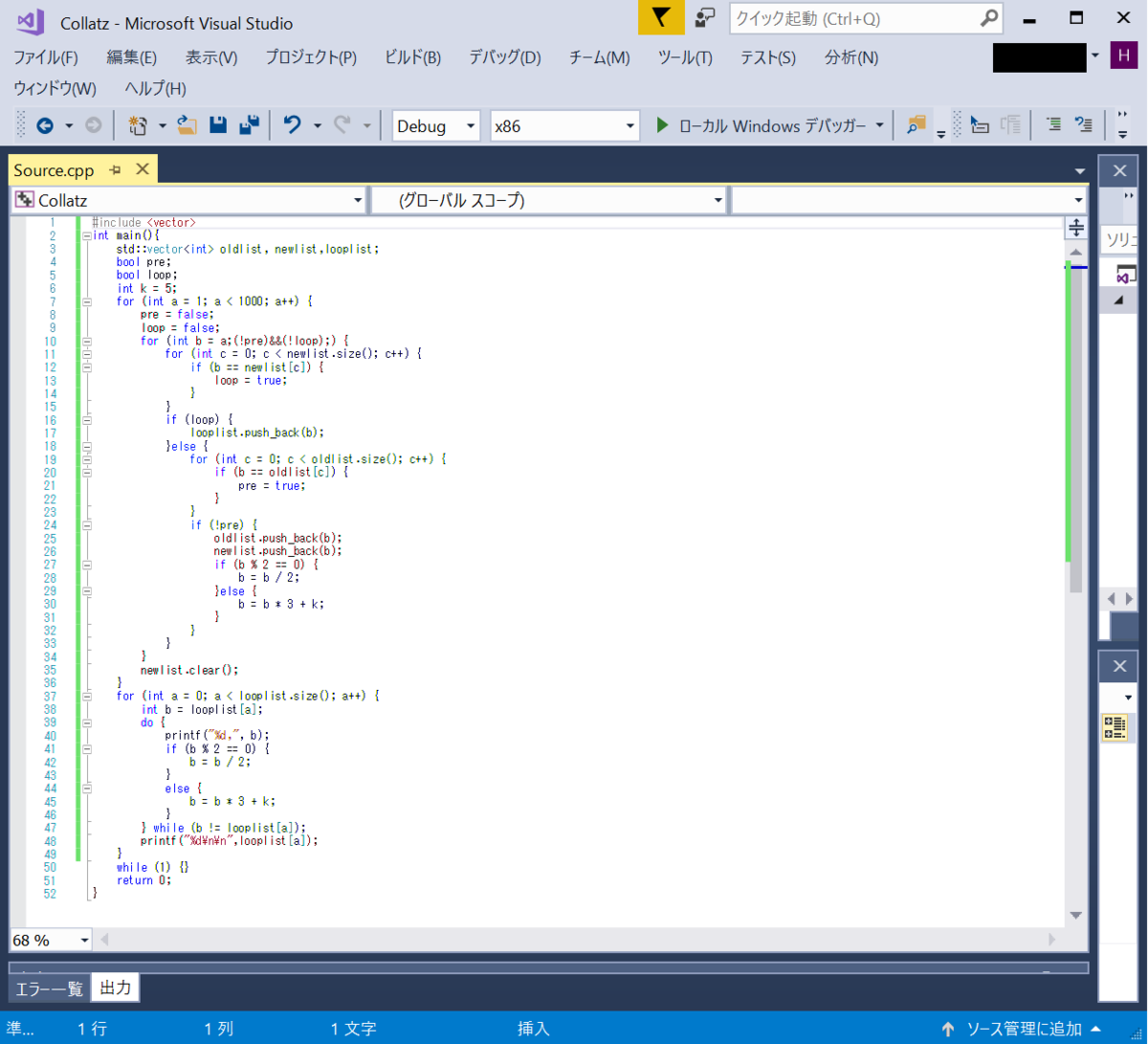The width and height of the screenshot is (1148, 1044).
Task: Click the feedback icon in the title bar
Action: [x=705, y=18]
